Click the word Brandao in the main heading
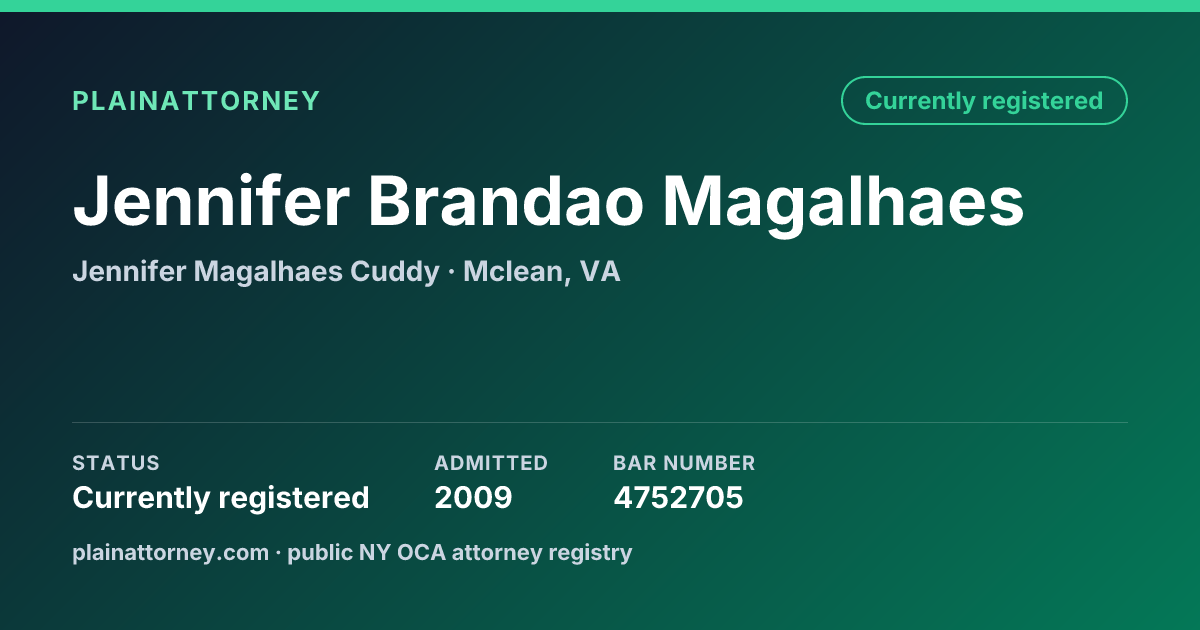 [x=505, y=203]
